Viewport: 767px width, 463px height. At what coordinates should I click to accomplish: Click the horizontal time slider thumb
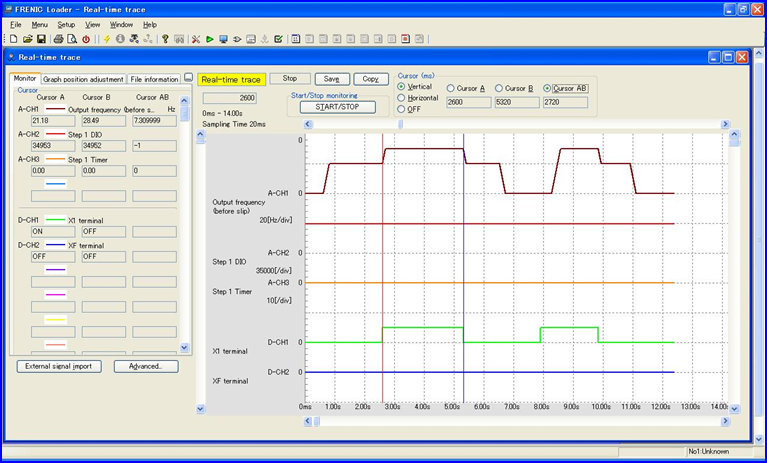[401, 123]
